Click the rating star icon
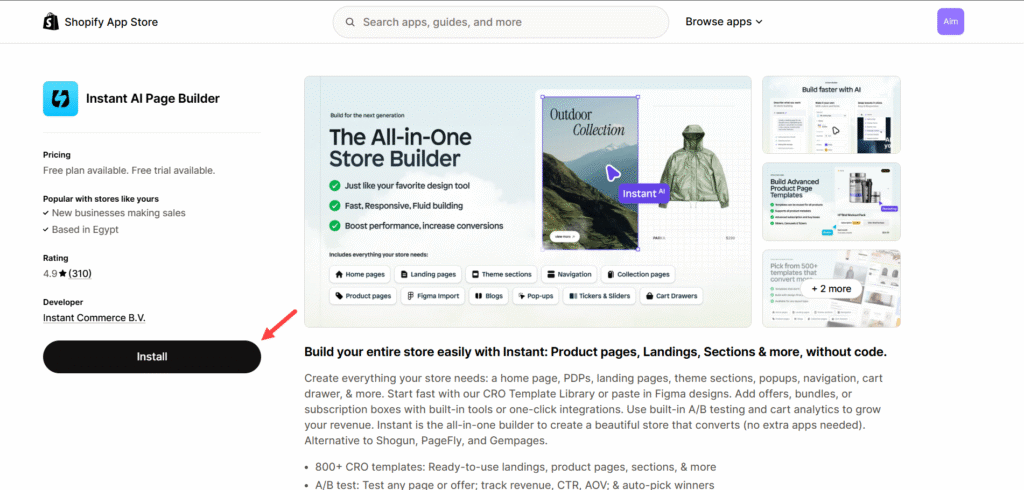This screenshot has height=490, width=1024. coord(63,274)
